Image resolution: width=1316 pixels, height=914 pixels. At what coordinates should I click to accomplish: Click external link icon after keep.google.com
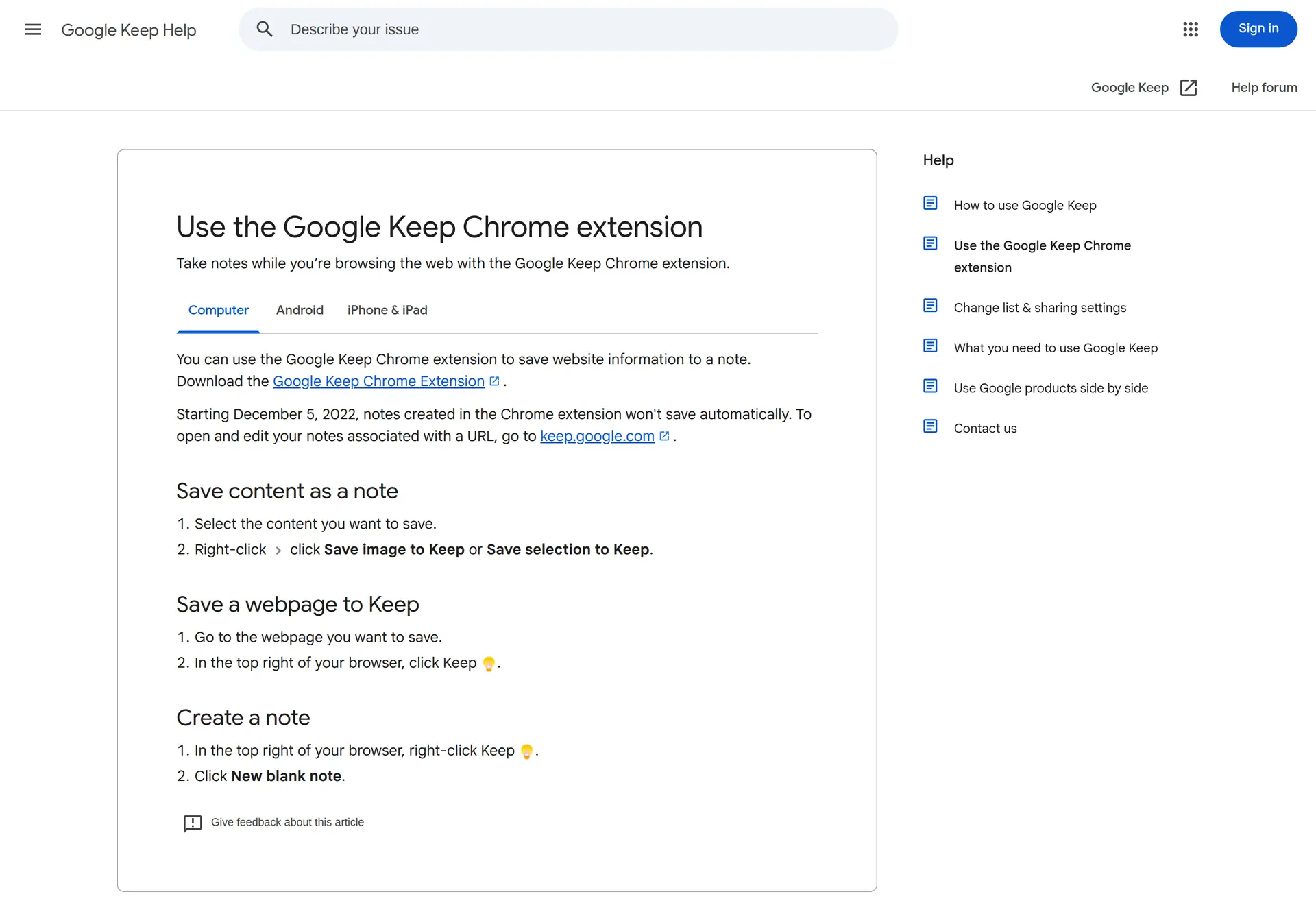pyautogui.click(x=664, y=435)
